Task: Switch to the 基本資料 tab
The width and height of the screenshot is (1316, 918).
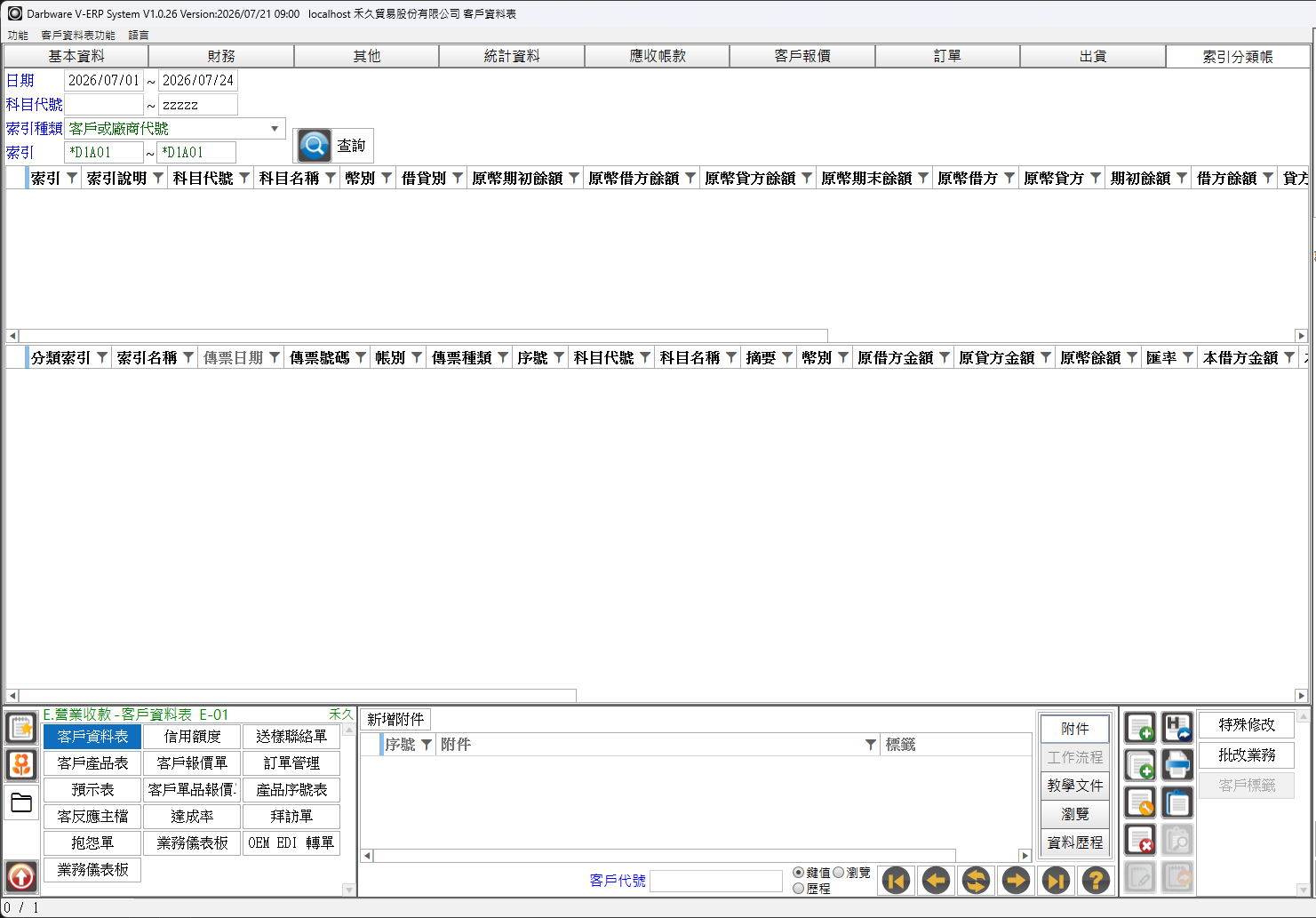Action: click(76, 56)
